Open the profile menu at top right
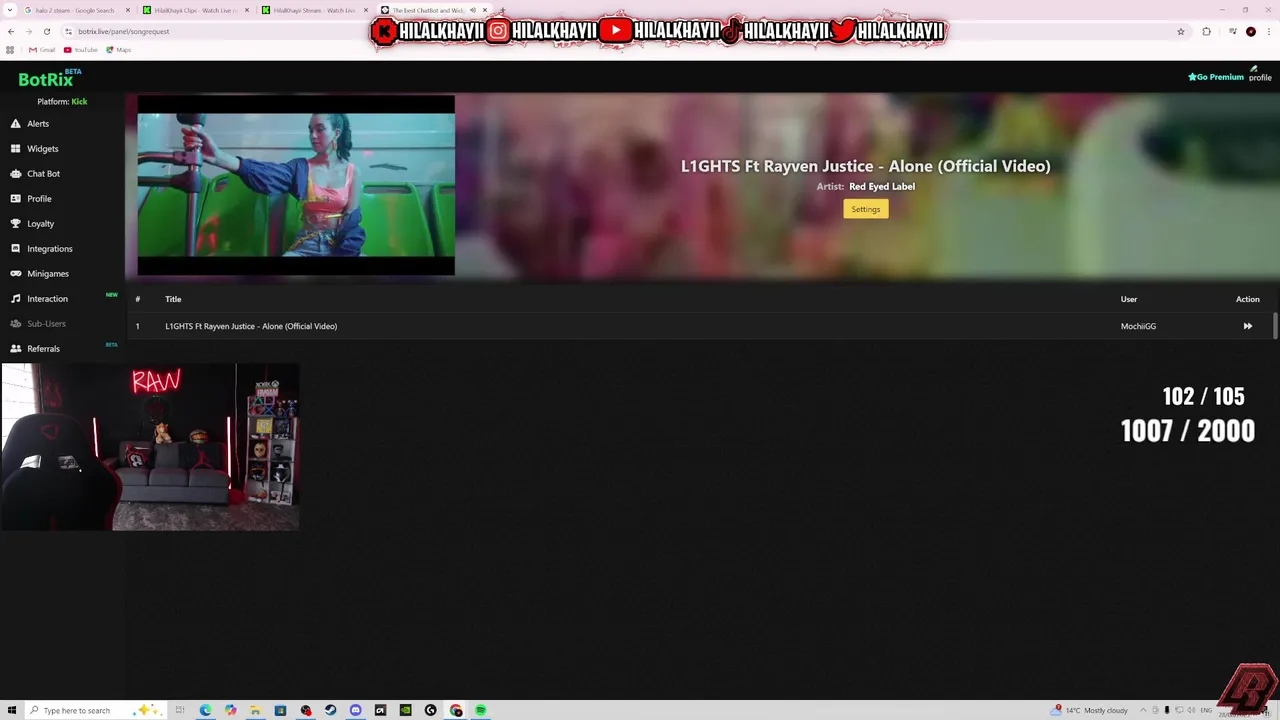This screenshot has height=720, width=1280. pos(1260,75)
